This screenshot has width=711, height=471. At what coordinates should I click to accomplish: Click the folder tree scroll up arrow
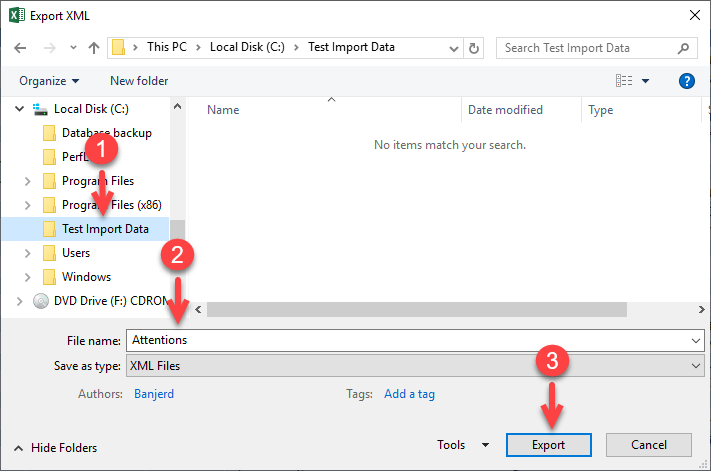click(x=178, y=107)
